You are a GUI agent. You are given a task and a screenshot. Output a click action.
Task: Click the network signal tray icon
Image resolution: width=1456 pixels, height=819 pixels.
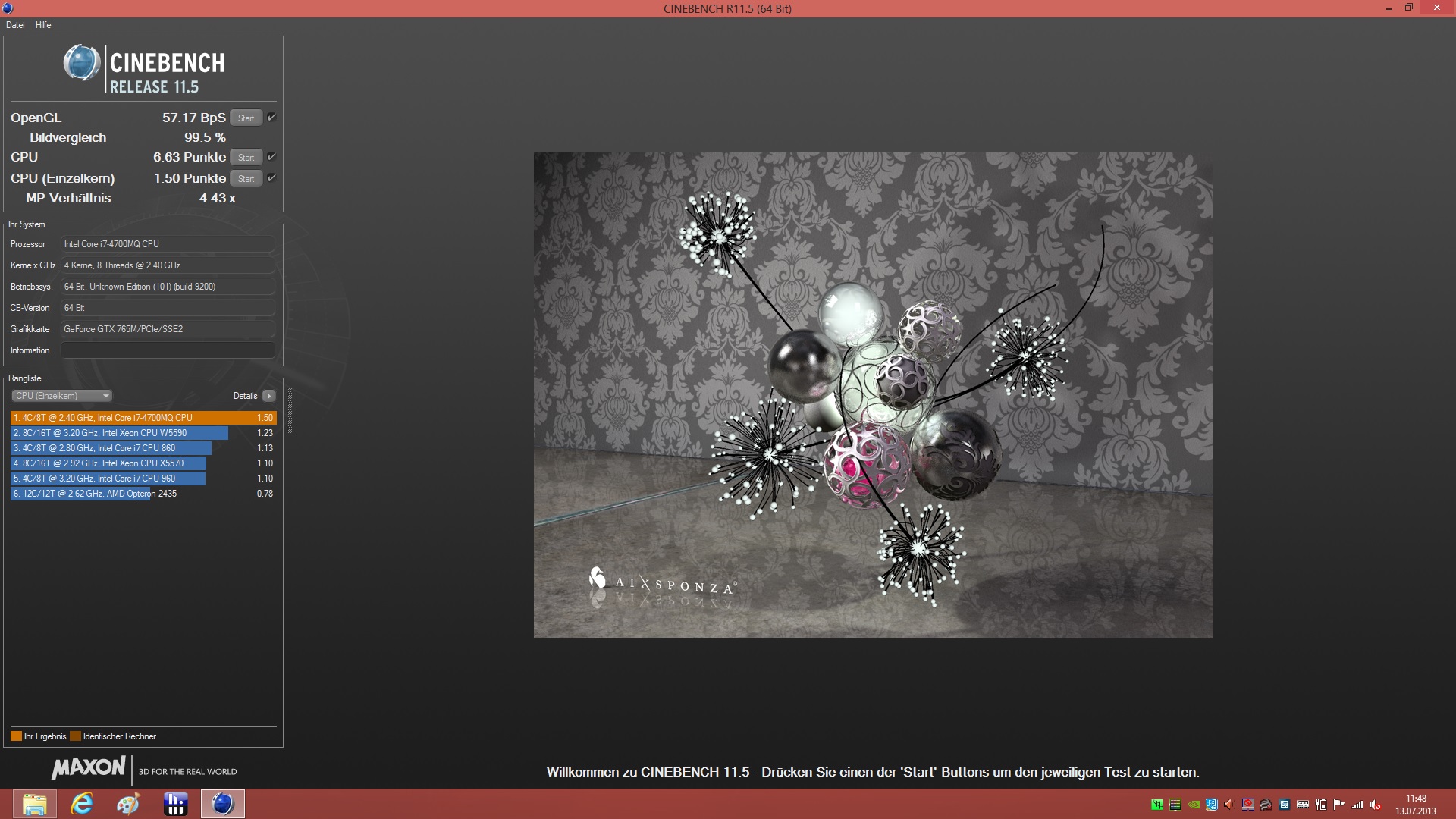tap(1357, 805)
